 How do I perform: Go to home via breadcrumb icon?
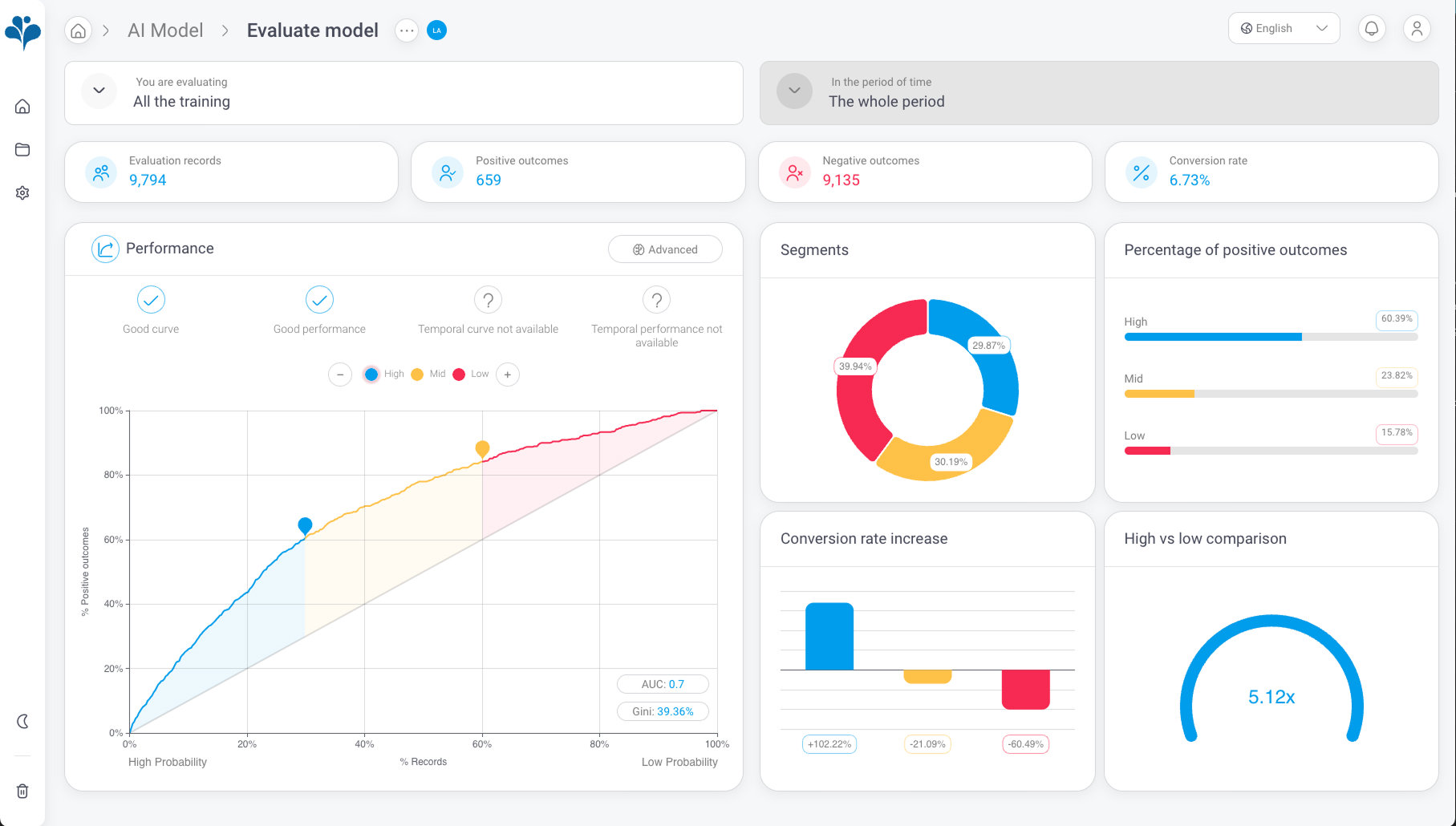coord(78,30)
